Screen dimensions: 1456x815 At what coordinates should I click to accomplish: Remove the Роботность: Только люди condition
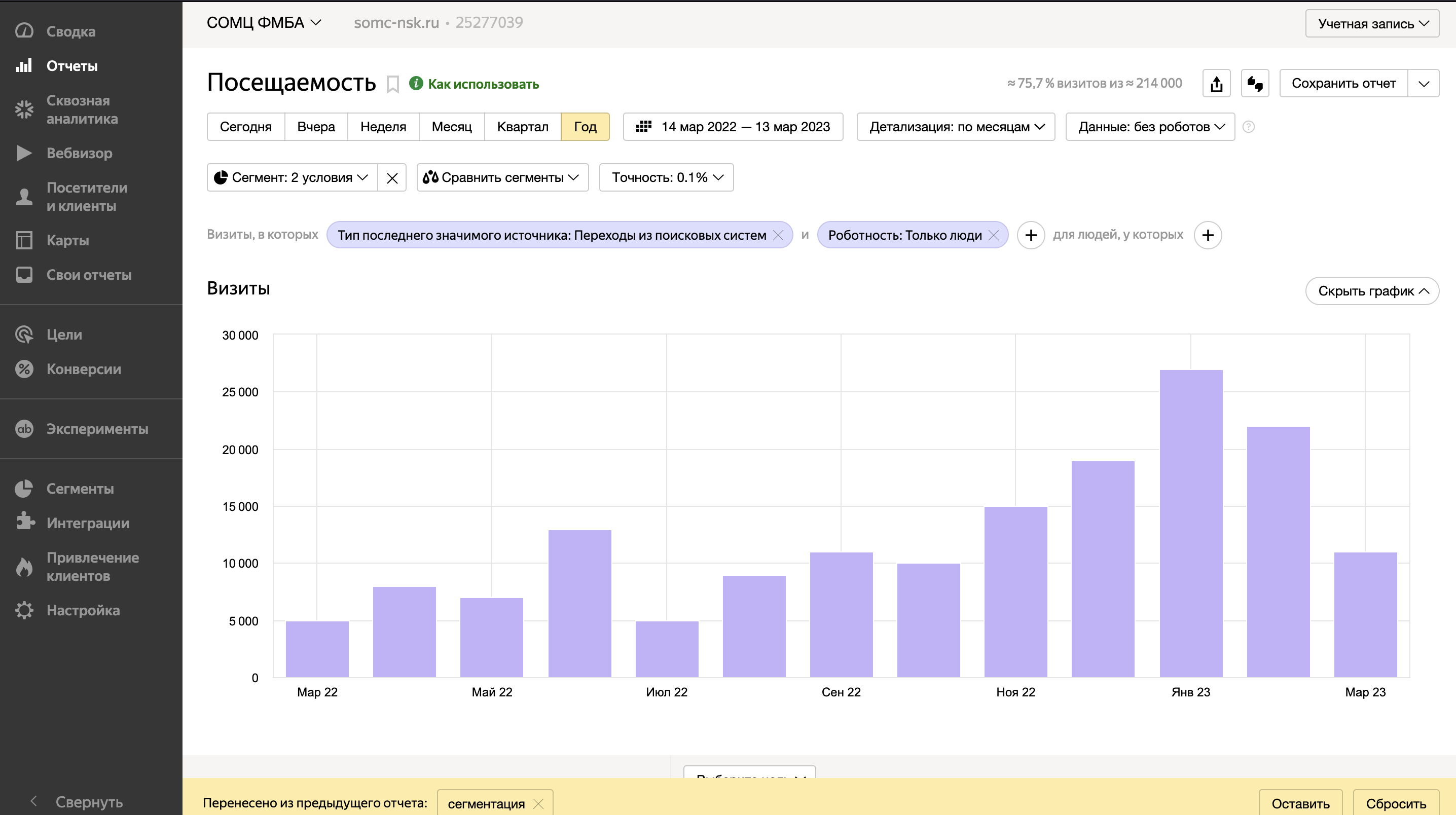pos(994,235)
